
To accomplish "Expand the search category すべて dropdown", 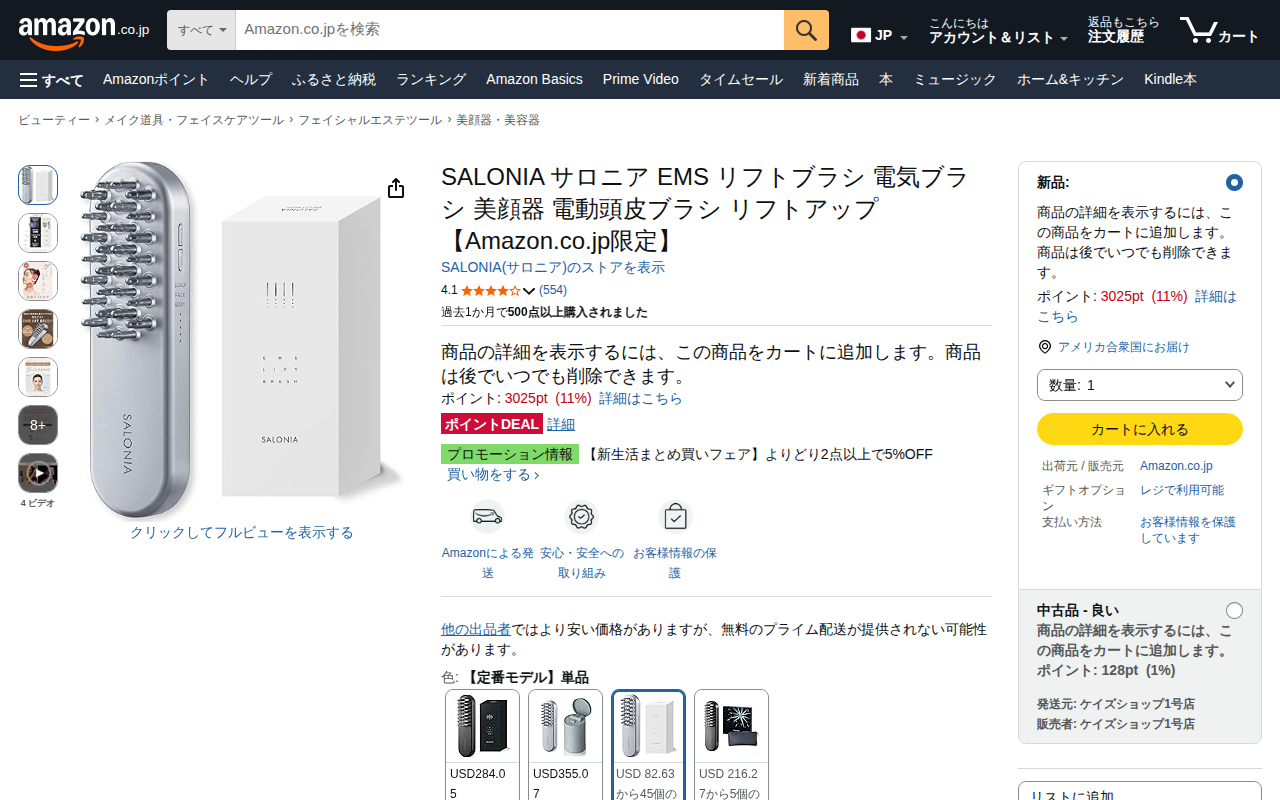I will (201, 30).
